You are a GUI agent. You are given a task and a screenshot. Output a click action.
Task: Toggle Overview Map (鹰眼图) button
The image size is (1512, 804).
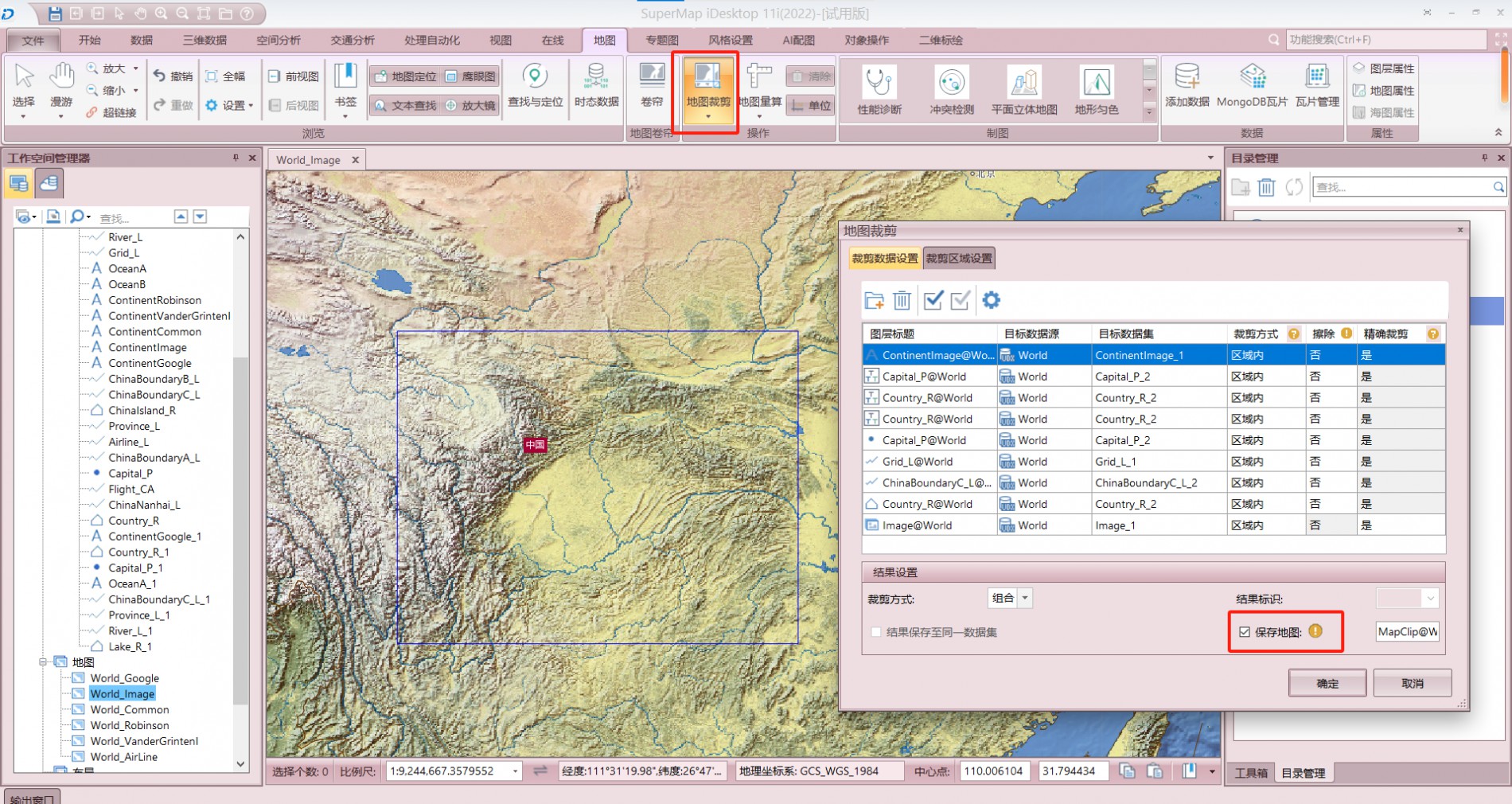coord(470,76)
